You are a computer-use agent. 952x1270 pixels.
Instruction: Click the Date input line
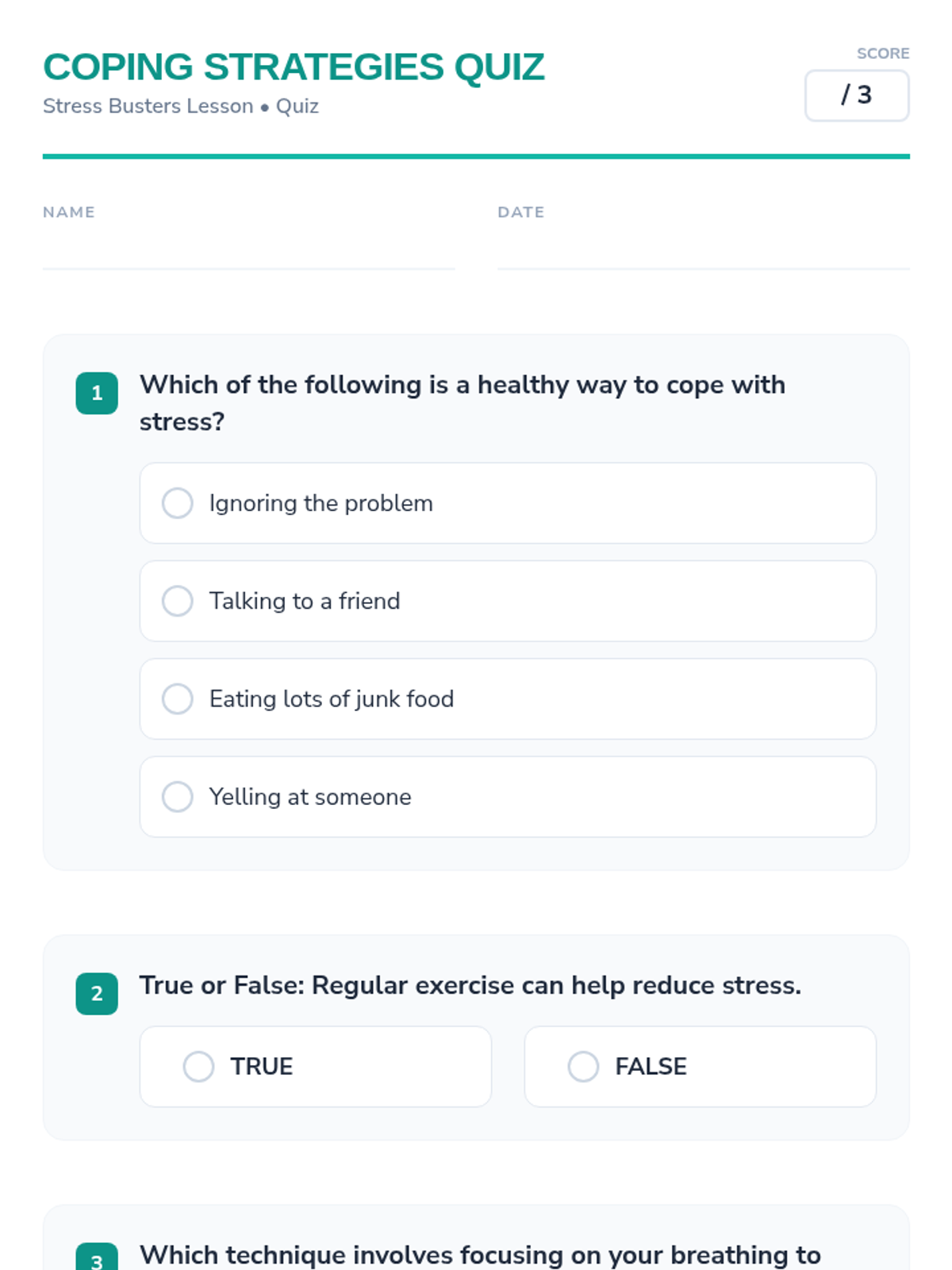click(703, 252)
